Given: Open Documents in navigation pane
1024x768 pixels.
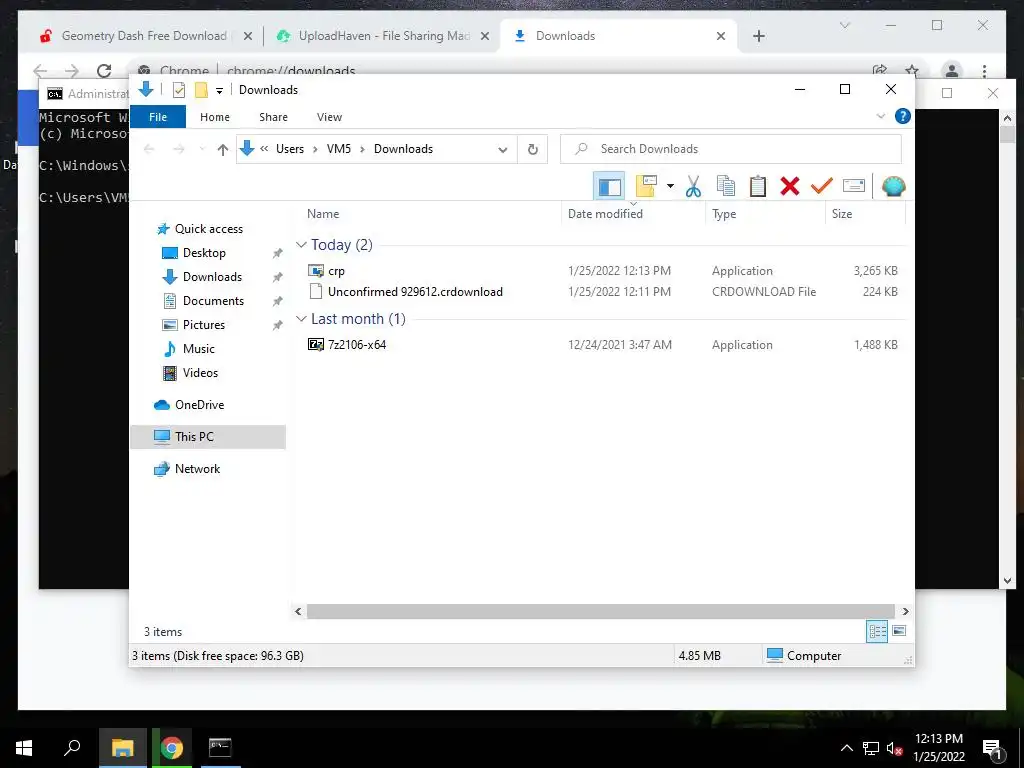Looking at the screenshot, I should click(x=213, y=301).
